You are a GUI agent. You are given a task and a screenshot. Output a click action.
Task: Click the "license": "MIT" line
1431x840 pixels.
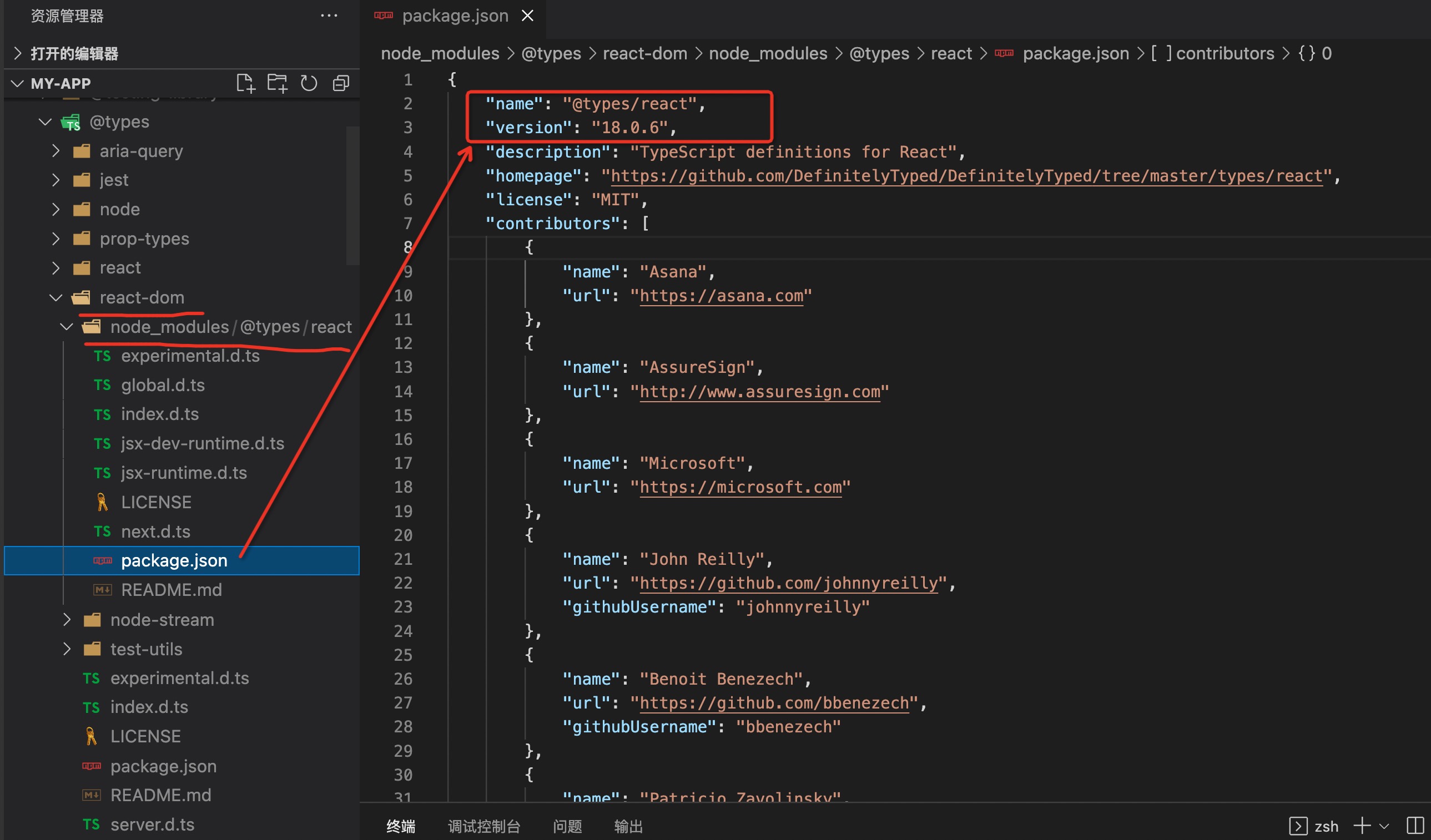[x=566, y=200]
